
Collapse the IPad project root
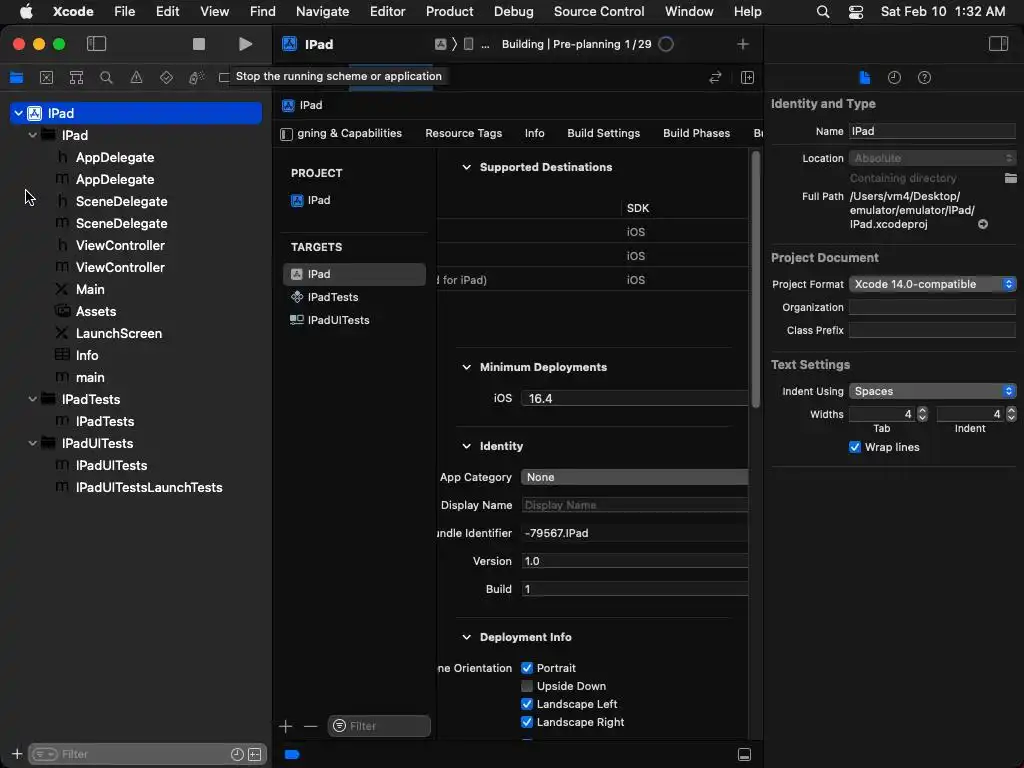coord(18,113)
